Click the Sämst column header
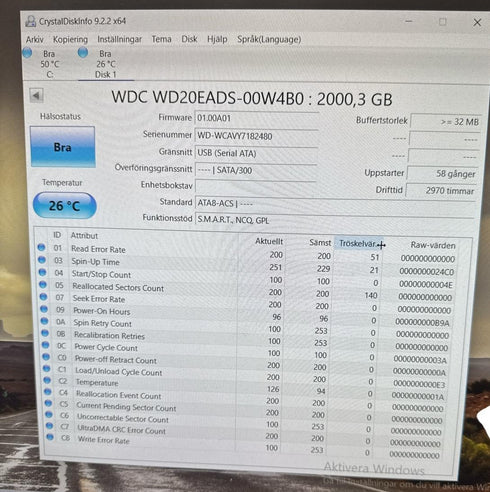 coord(320,243)
